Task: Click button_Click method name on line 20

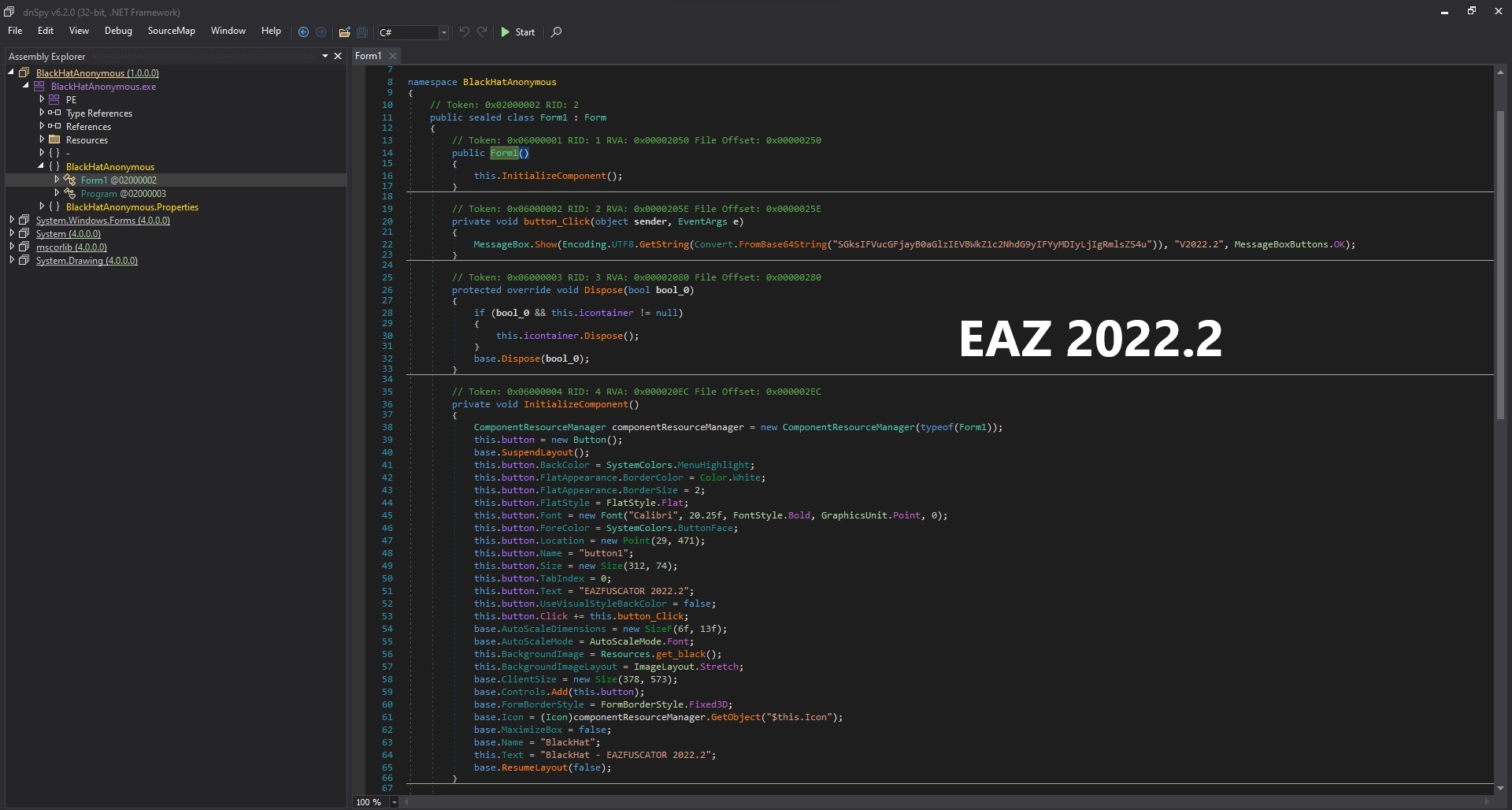Action: [557, 221]
